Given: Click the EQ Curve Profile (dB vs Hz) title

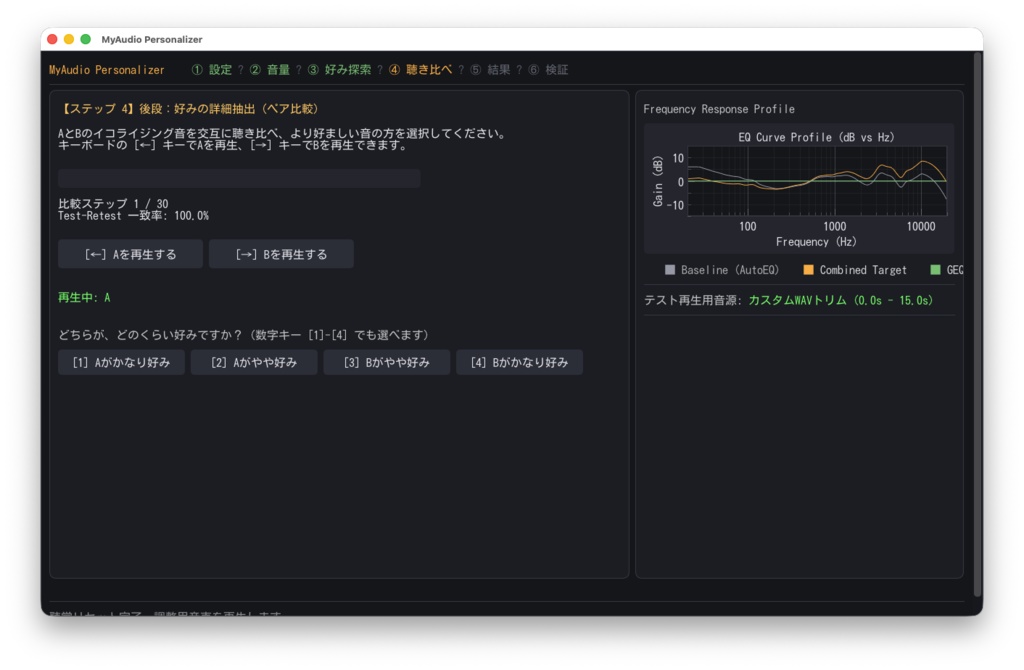Looking at the screenshot, I should [x=816, y=137].
